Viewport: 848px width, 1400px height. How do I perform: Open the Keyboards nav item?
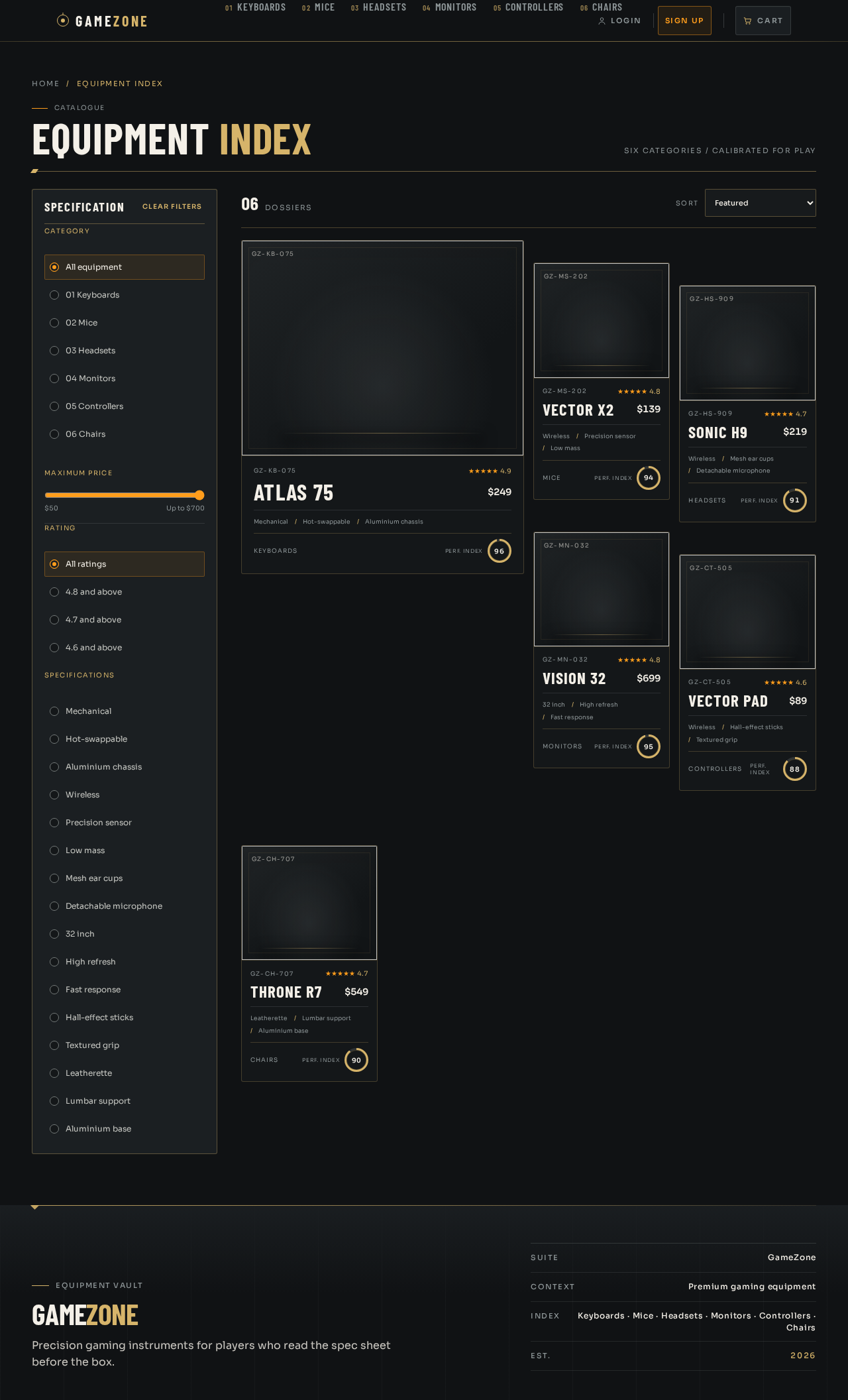(256, 7)
